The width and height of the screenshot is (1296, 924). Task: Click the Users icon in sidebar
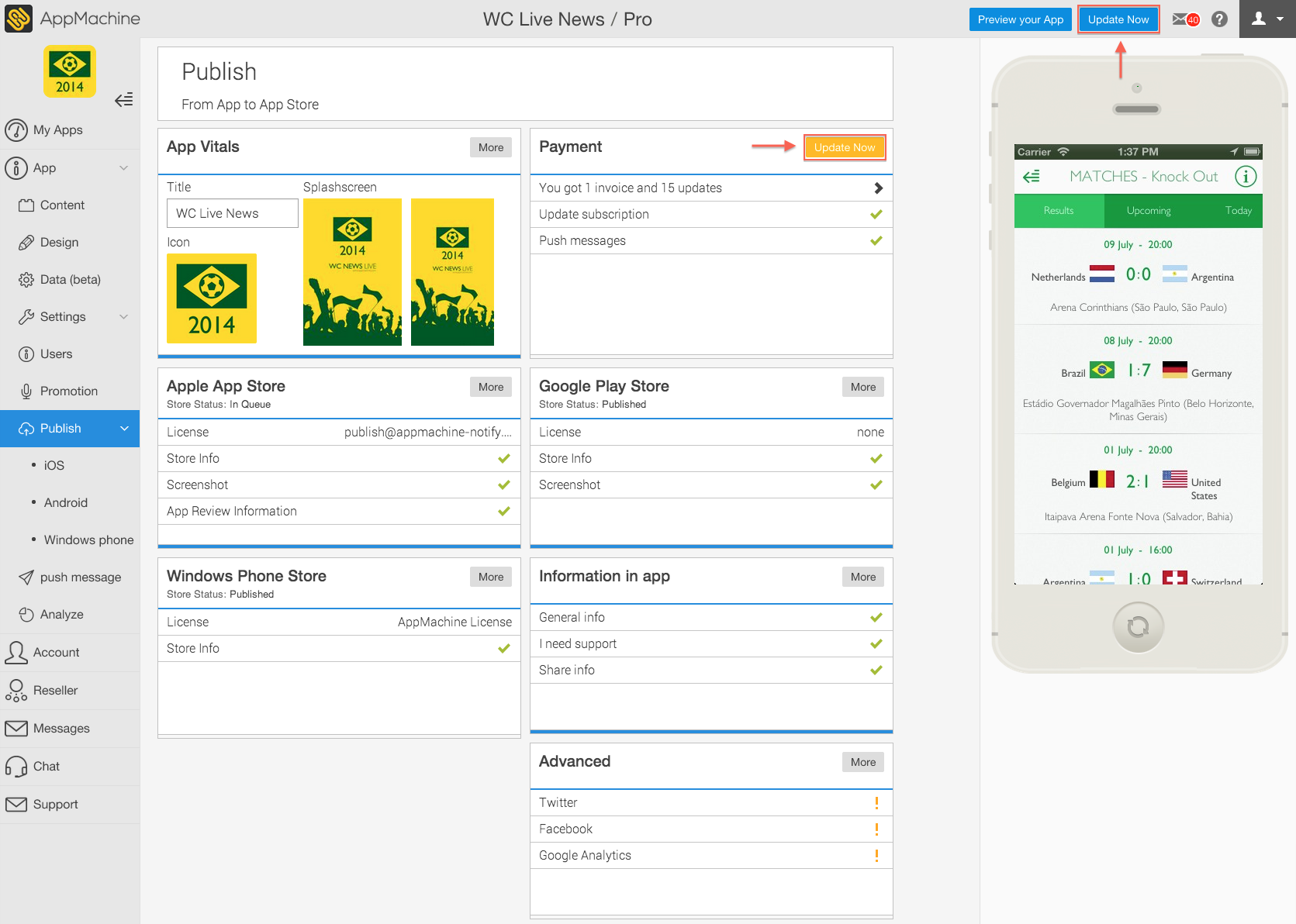pyautogui.click(x=26, y=354)
